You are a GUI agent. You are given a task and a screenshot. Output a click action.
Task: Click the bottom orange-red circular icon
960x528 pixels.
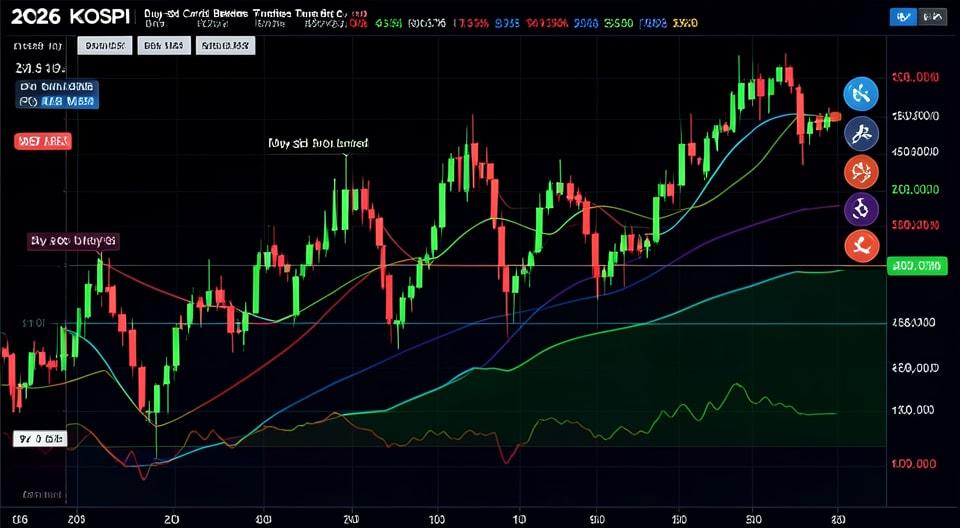tap(861, 244)
